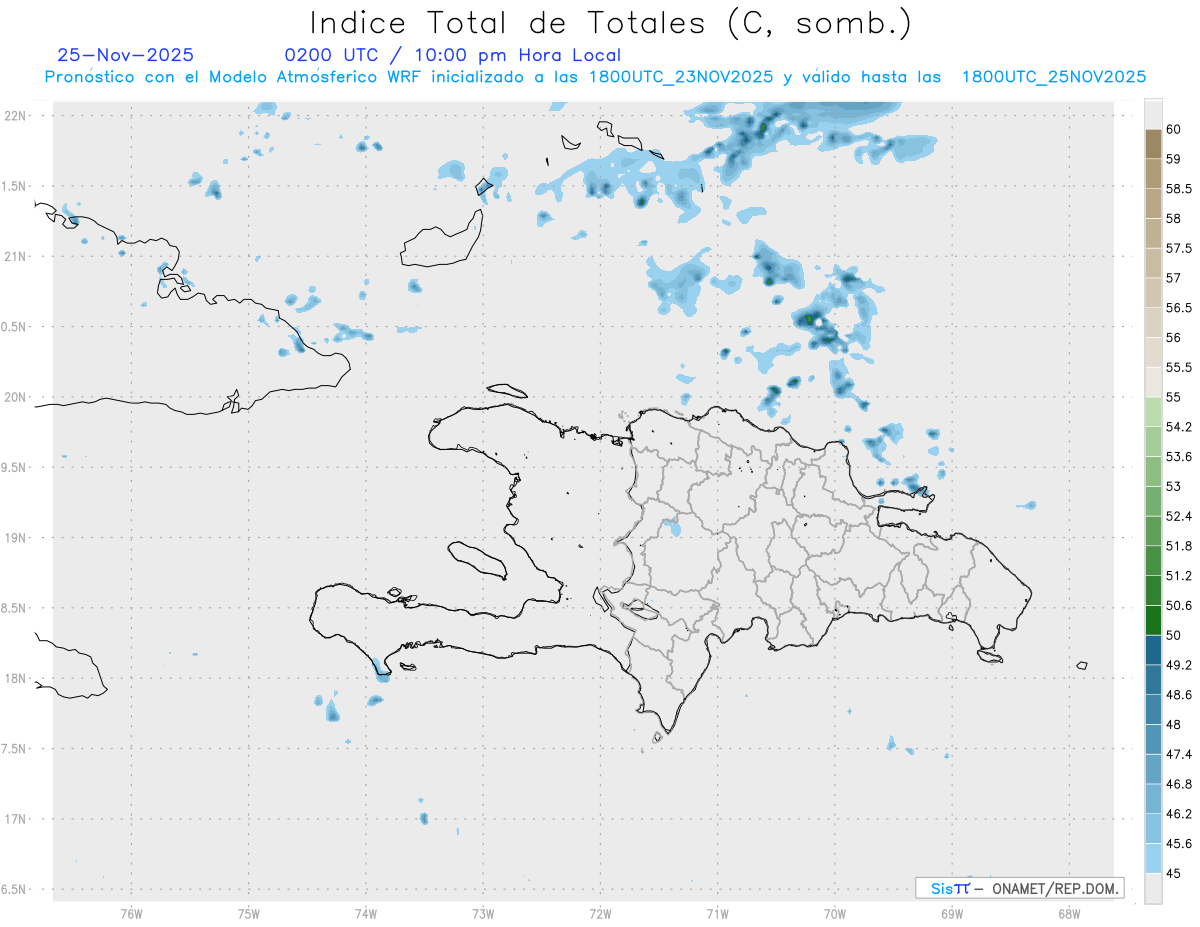Click the "6.5N" latitude label
This screenshot has width=1200, height=927.
14,889
